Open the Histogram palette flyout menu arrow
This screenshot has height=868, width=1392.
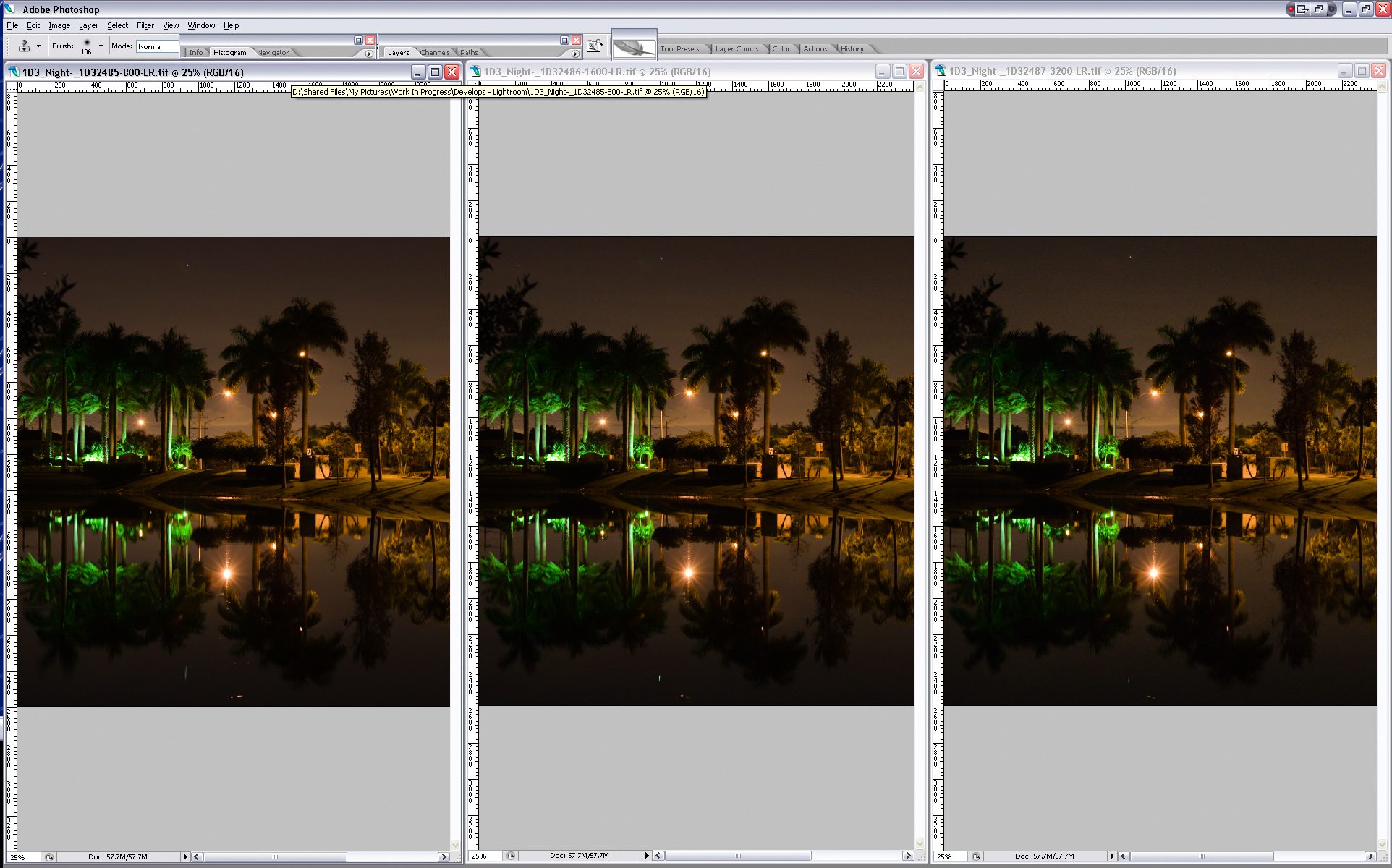click(x=369, y=54)
